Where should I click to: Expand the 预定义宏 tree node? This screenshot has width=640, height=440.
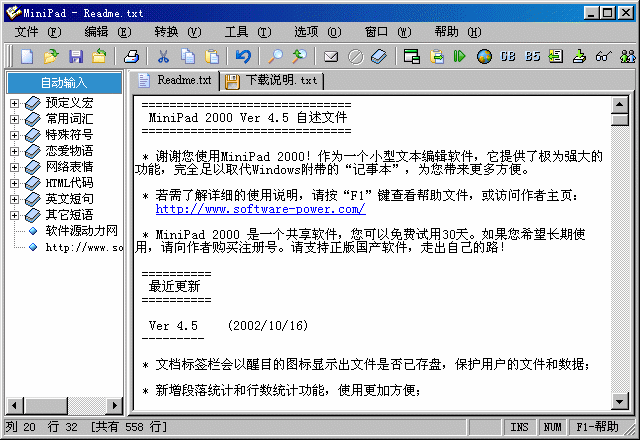(x=14, y=103)
